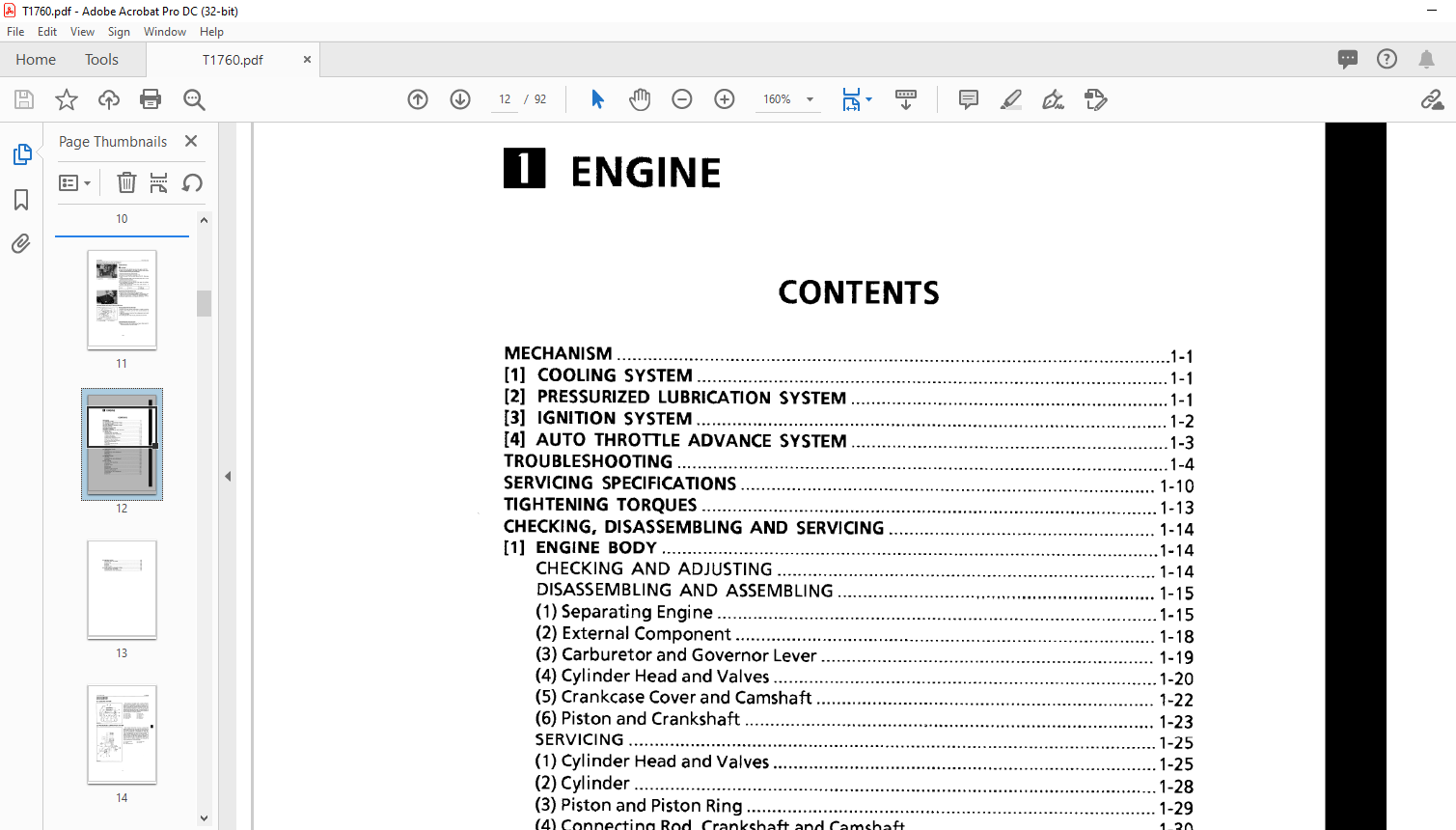This screenshot has height=830, width=1456.
Task: Go to the next page with the down arrow
Action: [x=460, y=99]
